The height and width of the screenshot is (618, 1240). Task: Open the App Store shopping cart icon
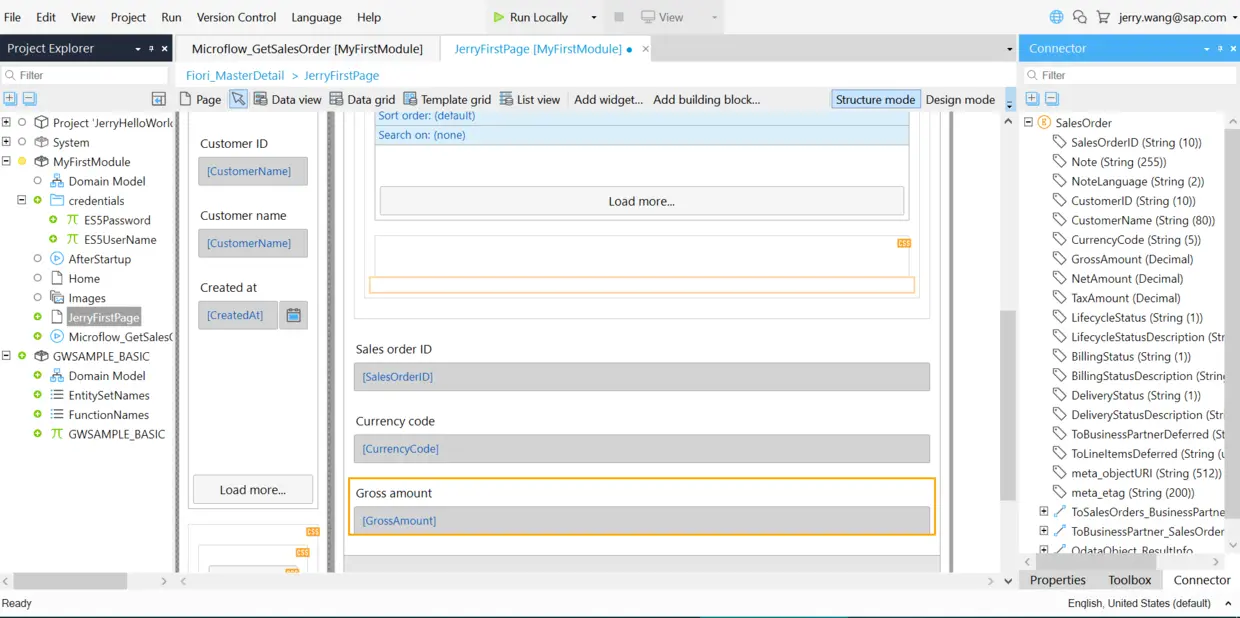(1103, 17)
